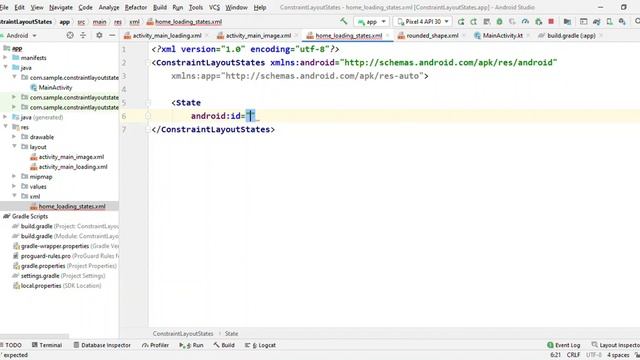Open the Navigate menu
640x360 pixels.
tap(60, 7)
